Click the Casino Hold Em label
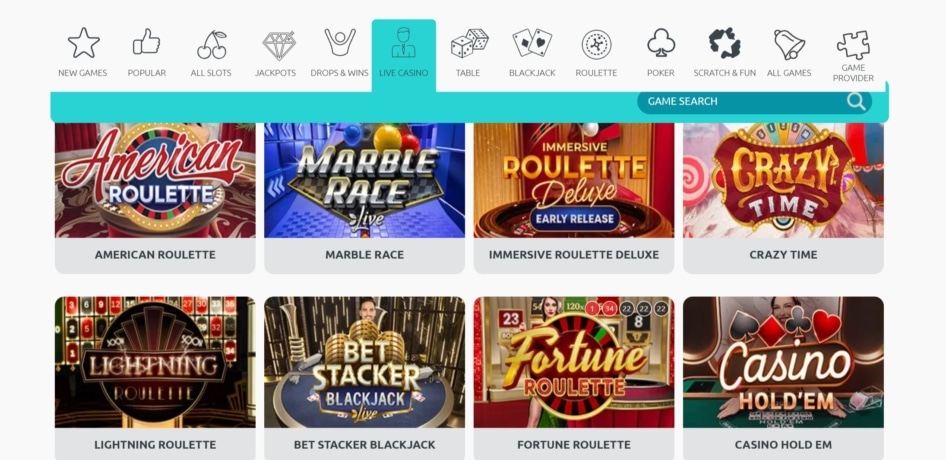The width and height of the screenshot is (946, 460). (783, 445)
